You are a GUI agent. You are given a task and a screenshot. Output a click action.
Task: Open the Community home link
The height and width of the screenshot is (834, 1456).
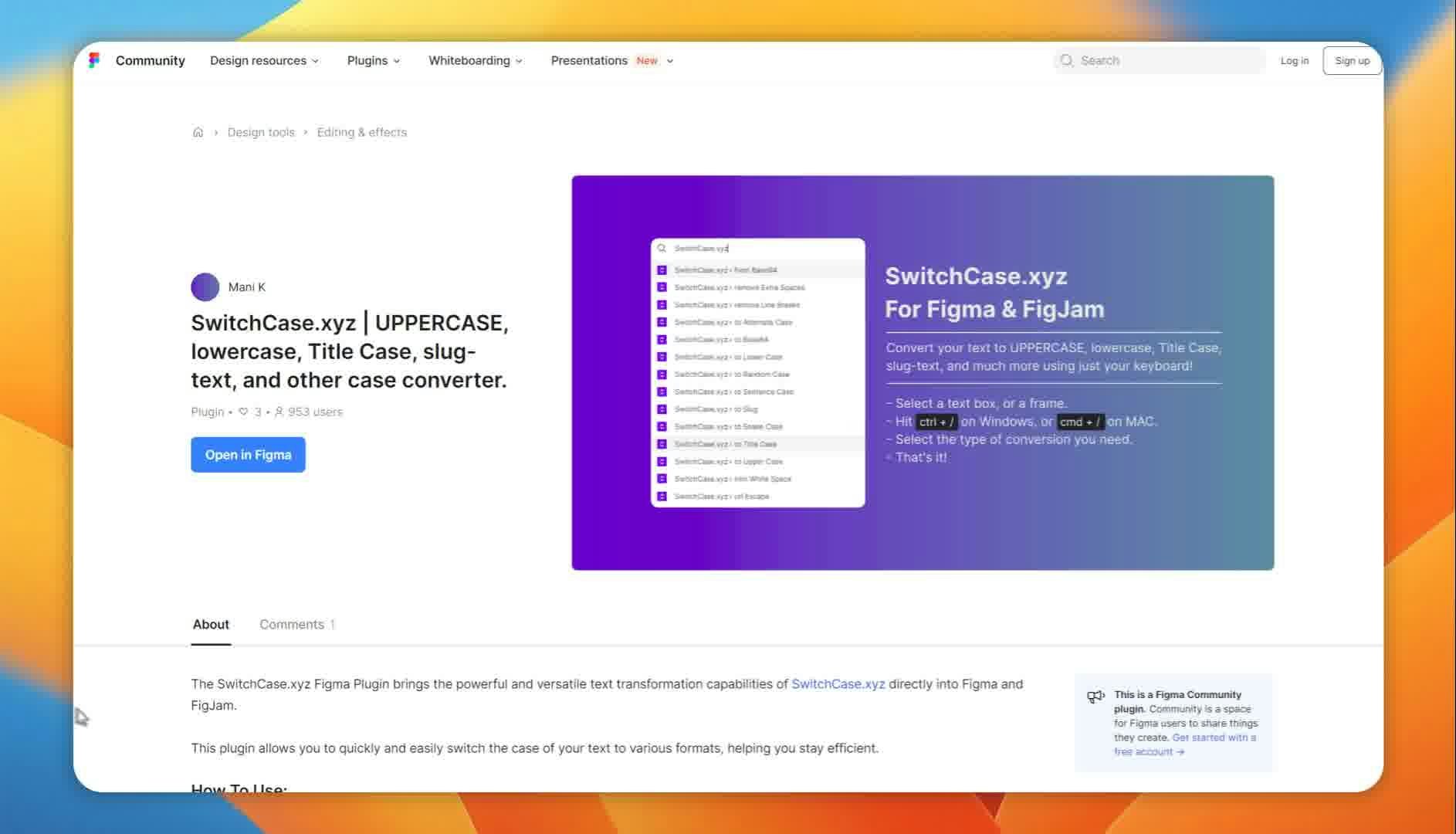(150, 60)
